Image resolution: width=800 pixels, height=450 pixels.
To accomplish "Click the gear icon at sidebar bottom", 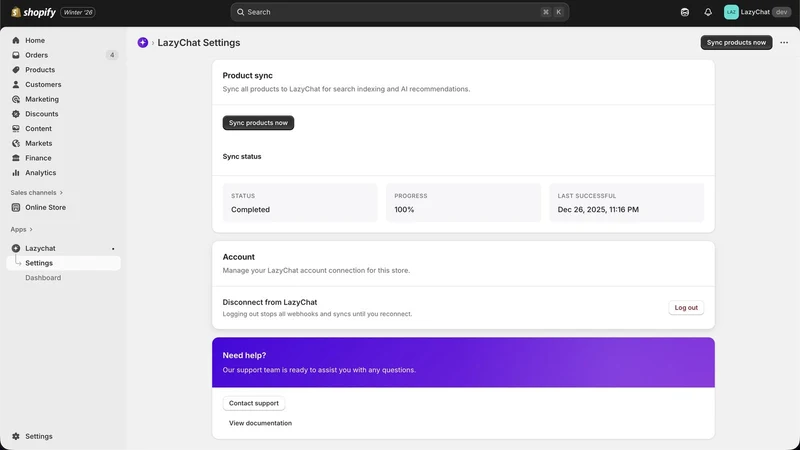I will (16, 437).
